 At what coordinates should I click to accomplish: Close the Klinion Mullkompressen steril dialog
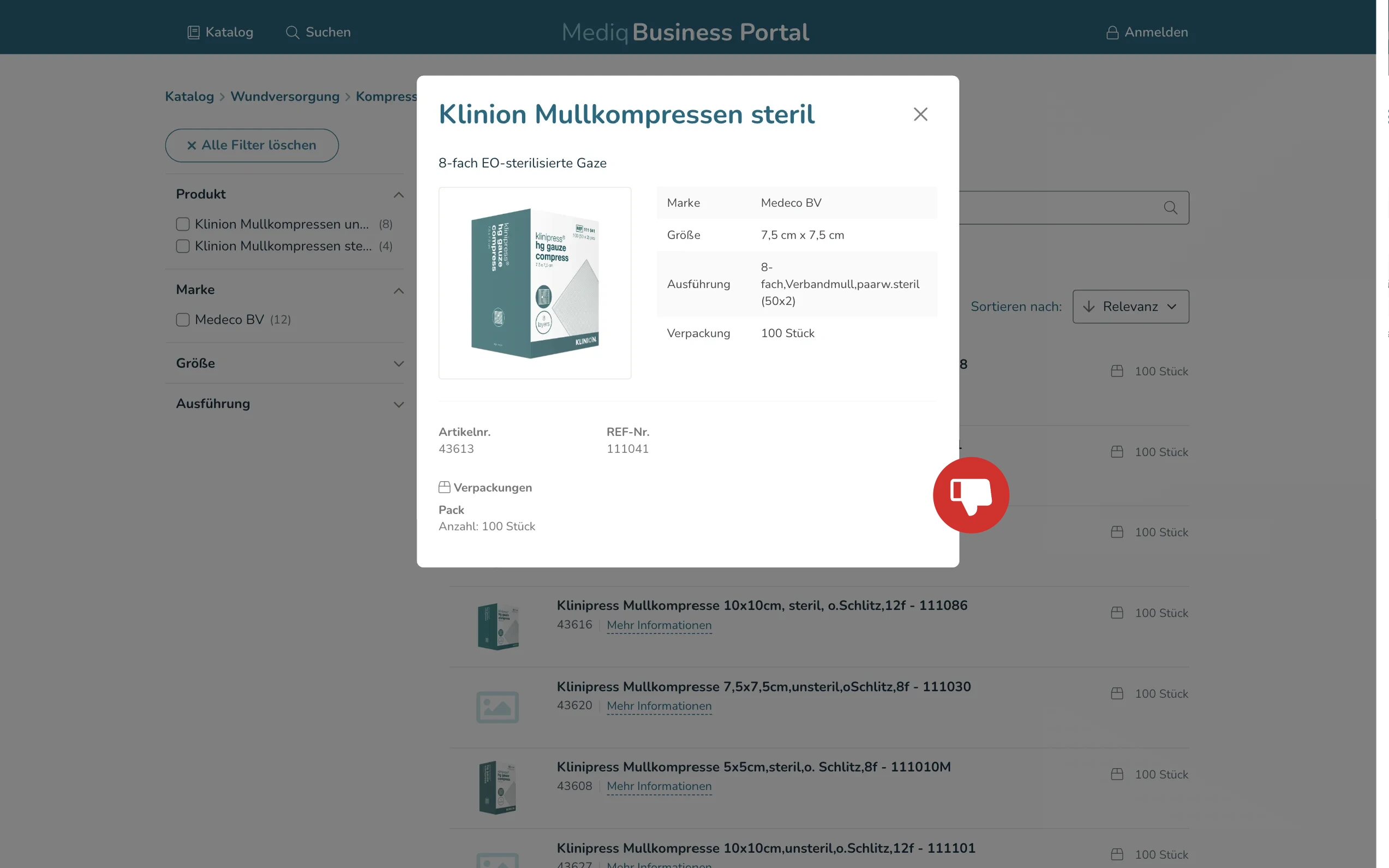click(920, 114)
